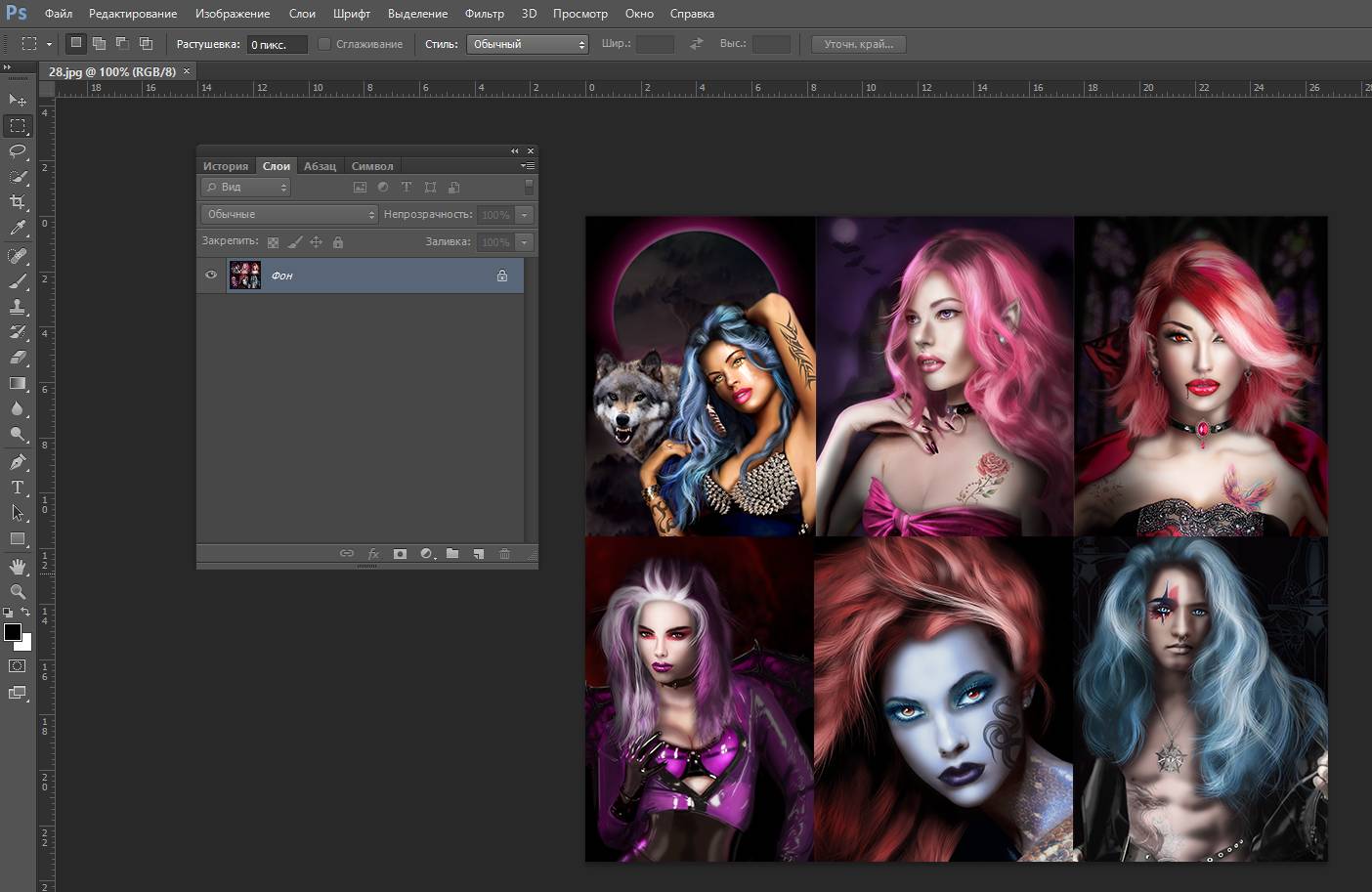
Task: Add layer mask from Layers panel
Action: (x=400, y=554)
